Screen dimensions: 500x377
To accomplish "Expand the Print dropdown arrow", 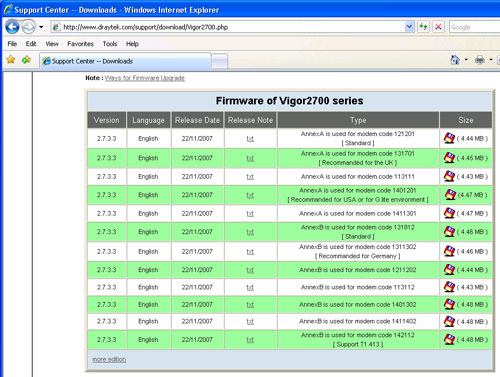I will (x=491, y=60).
